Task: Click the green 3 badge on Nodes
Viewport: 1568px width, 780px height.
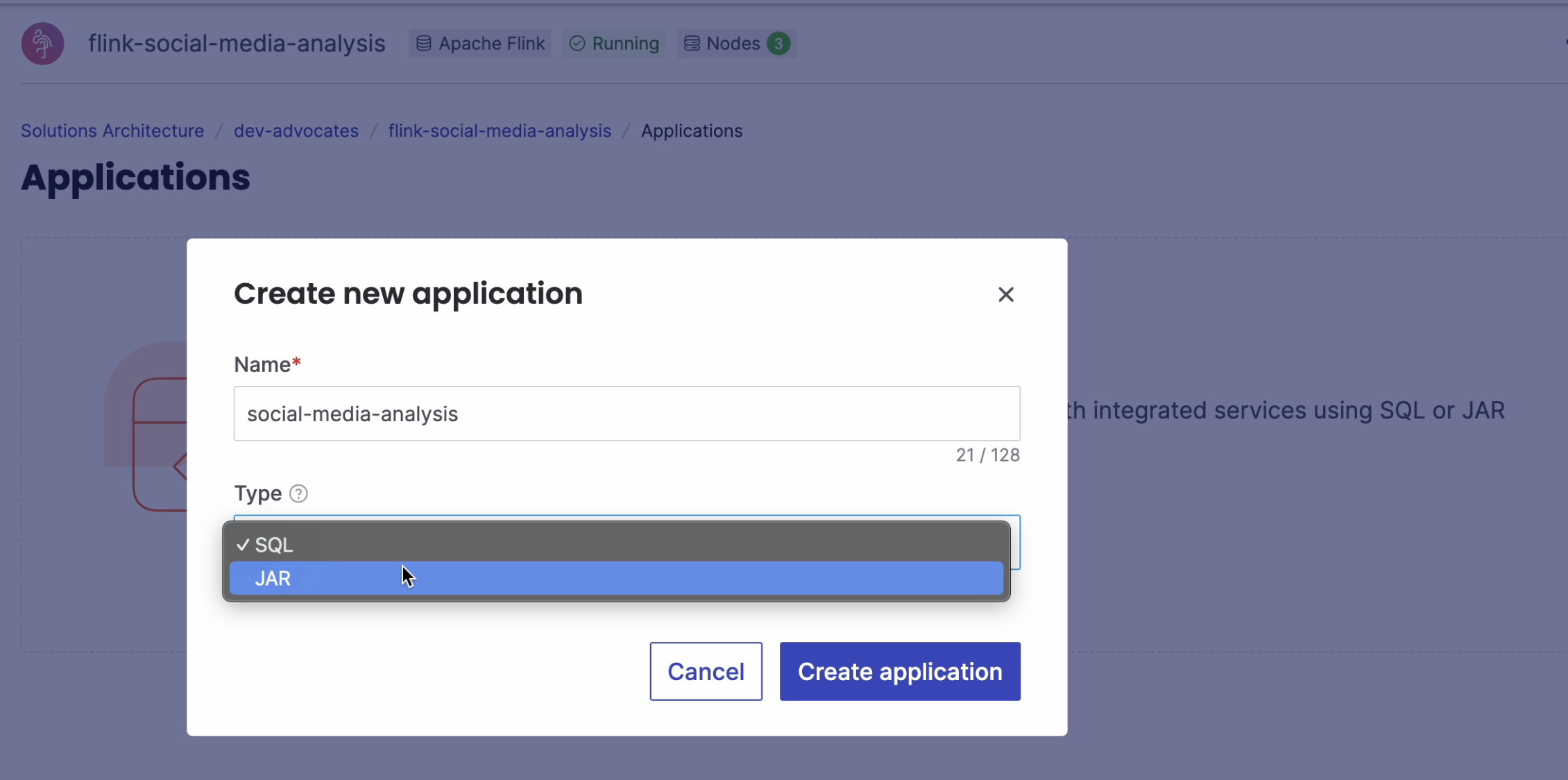Action: click(778, 43)
